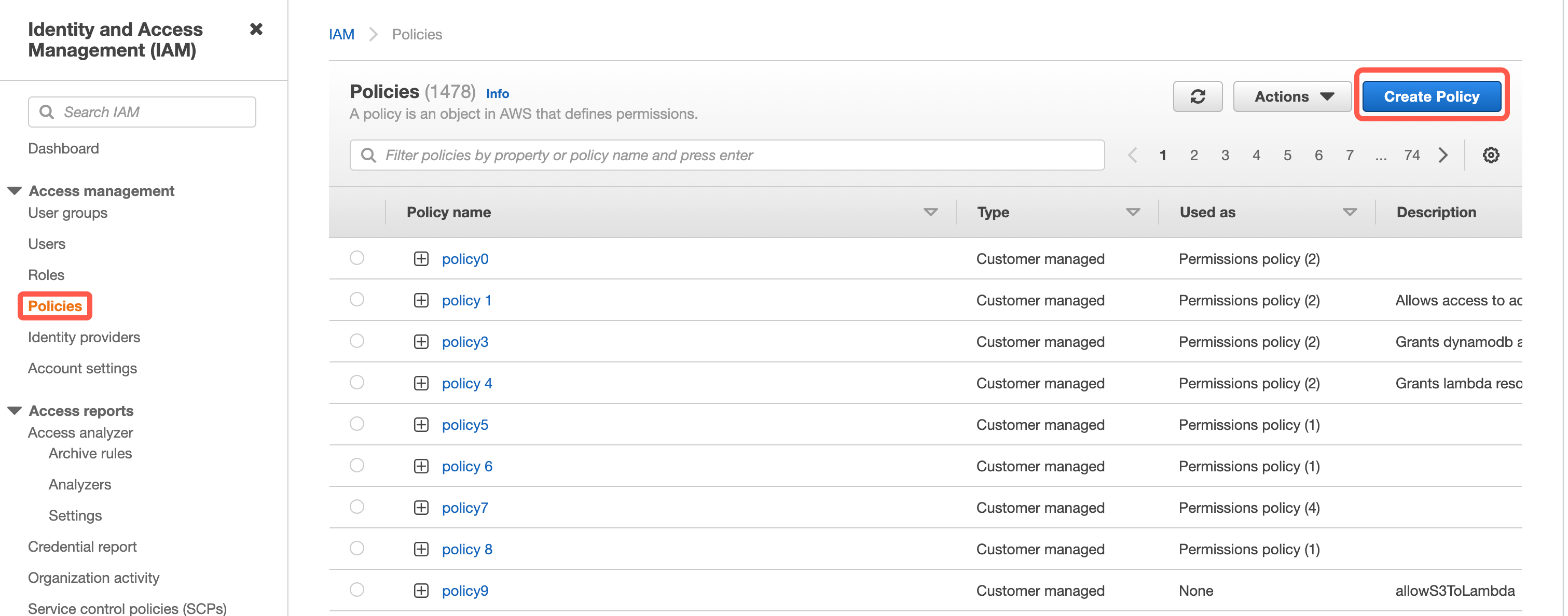Go to page 2 of policies
Viewport: 1568px width, 616px height.
1194,155
